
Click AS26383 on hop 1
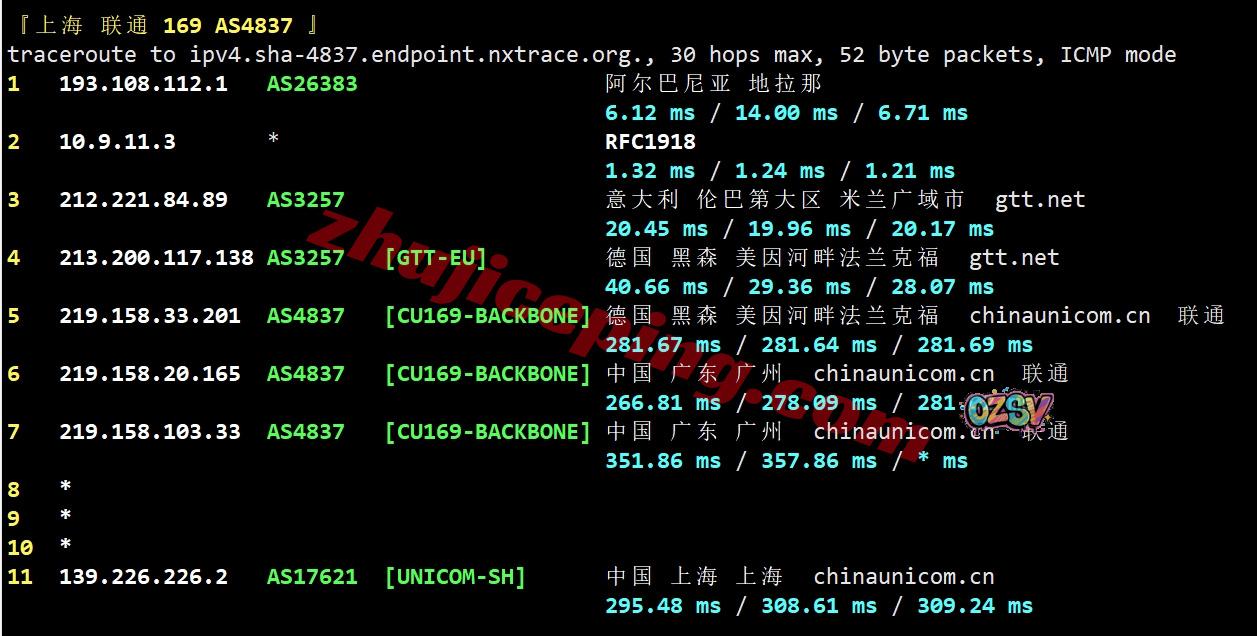(x=312, y=84)
